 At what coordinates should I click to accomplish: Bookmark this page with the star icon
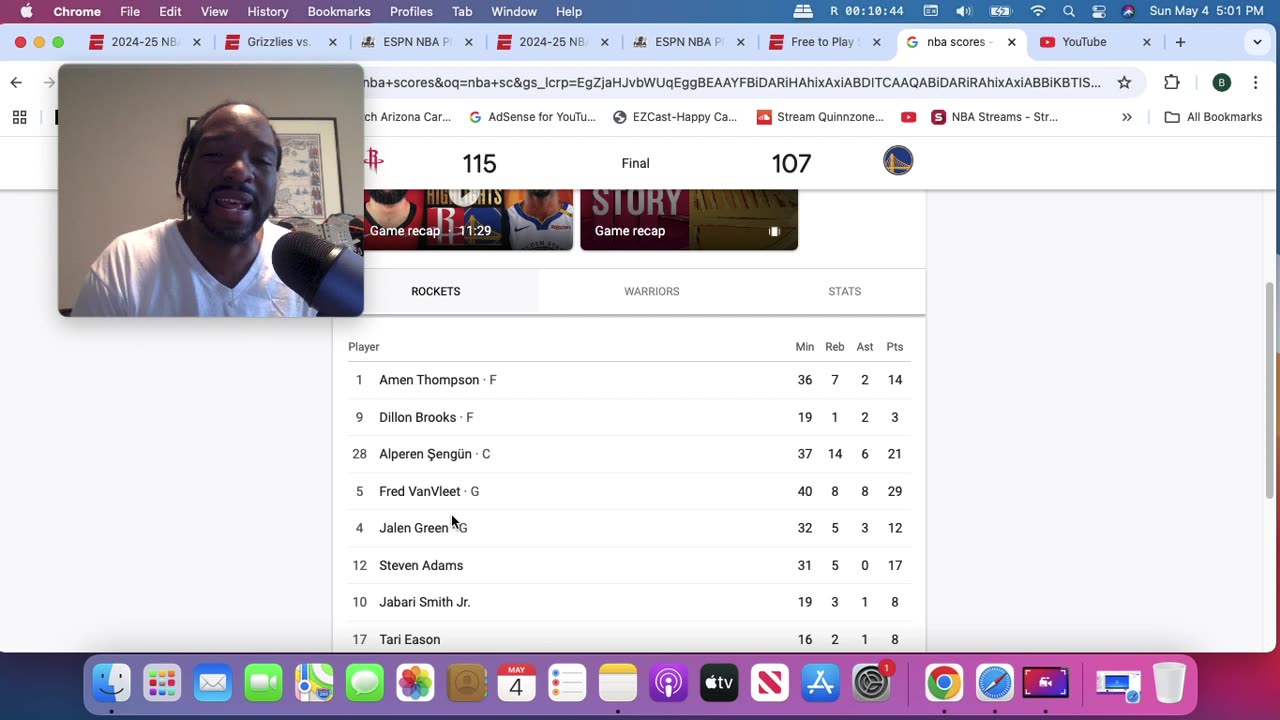click(x=1124, y=82)
